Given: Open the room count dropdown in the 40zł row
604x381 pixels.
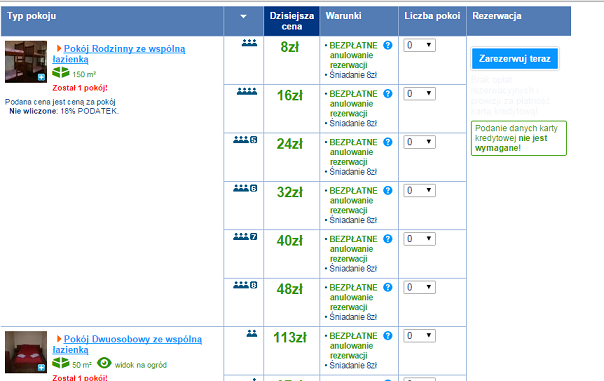Looking at the screenshot, I should 419,239.
